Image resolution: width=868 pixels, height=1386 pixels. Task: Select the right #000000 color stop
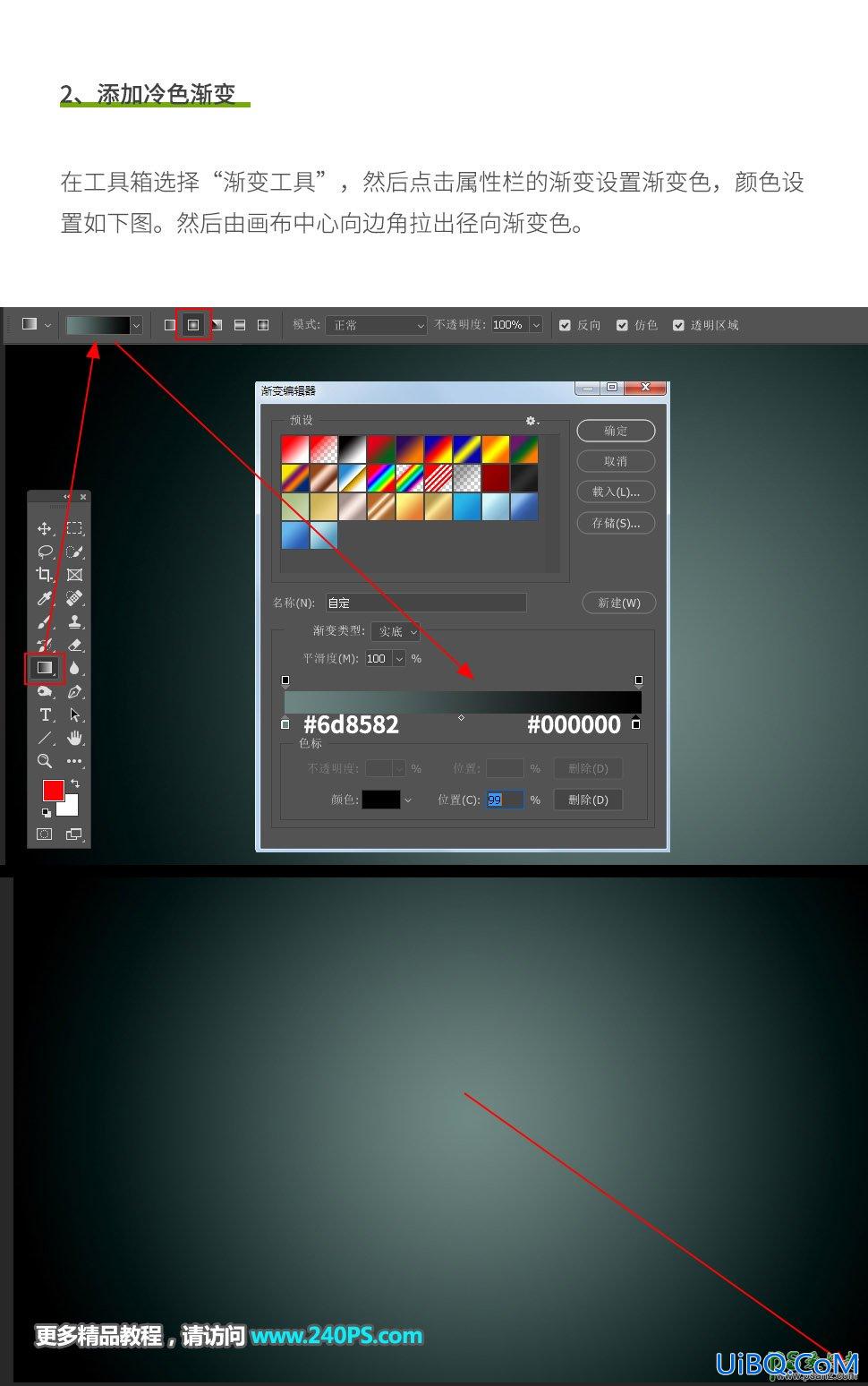click(x=636, y=723)
